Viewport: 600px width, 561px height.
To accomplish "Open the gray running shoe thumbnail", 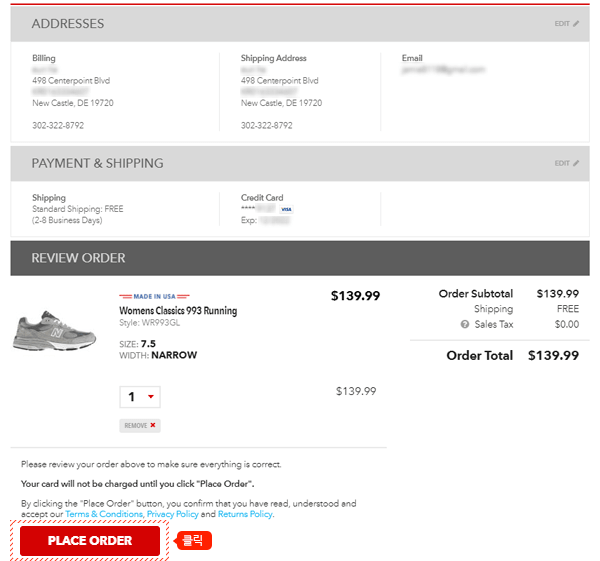I will click(x=54, y=329).
